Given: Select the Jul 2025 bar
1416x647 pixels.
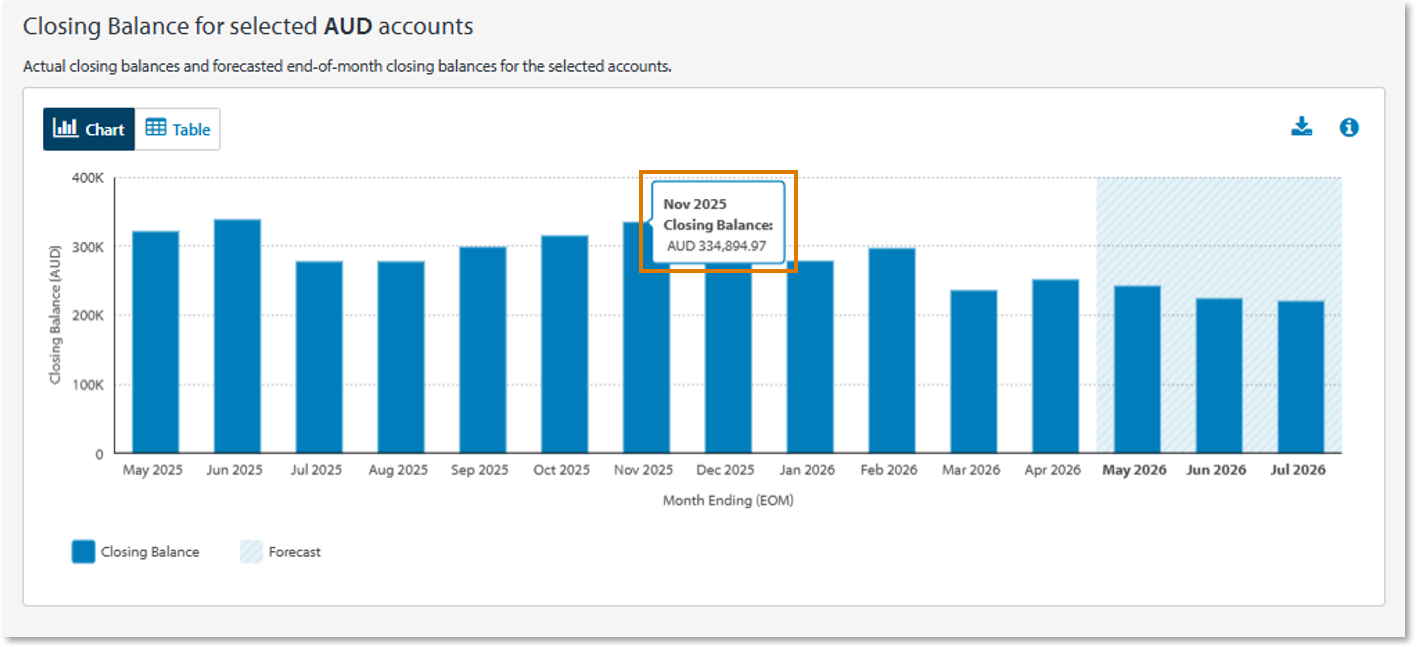Looking at the screenshot, I should click(319, 357).
